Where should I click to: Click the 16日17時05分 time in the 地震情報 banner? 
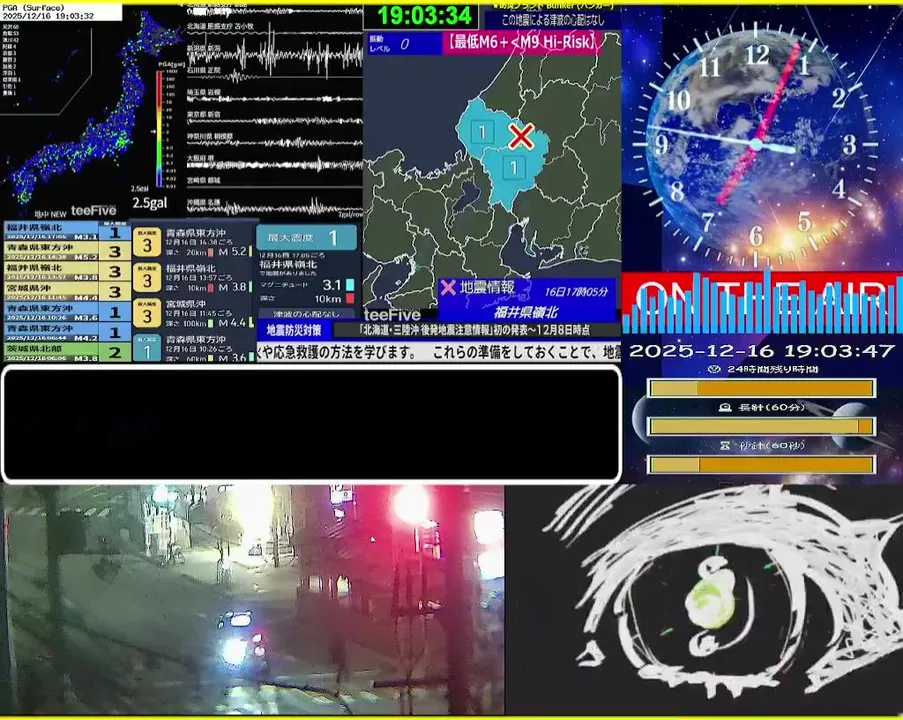576,291
